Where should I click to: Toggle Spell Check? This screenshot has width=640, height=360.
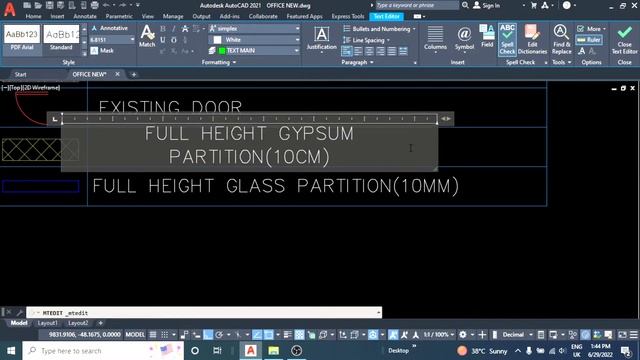point(507,39)
